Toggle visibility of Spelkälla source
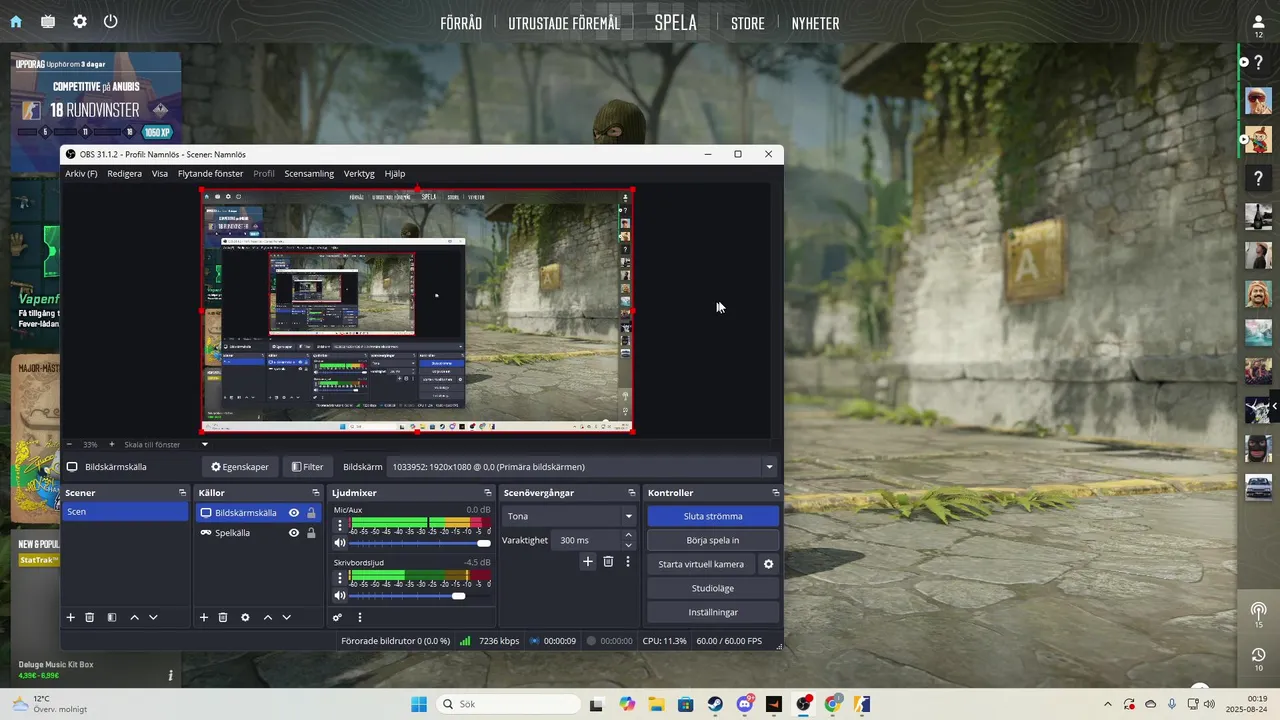 [294, 533]
